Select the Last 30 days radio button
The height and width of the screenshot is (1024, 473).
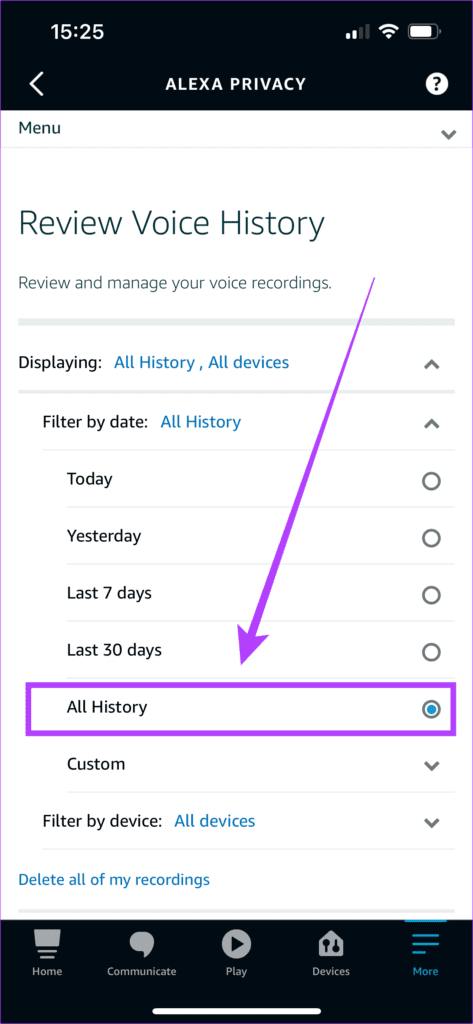point(431,652)
